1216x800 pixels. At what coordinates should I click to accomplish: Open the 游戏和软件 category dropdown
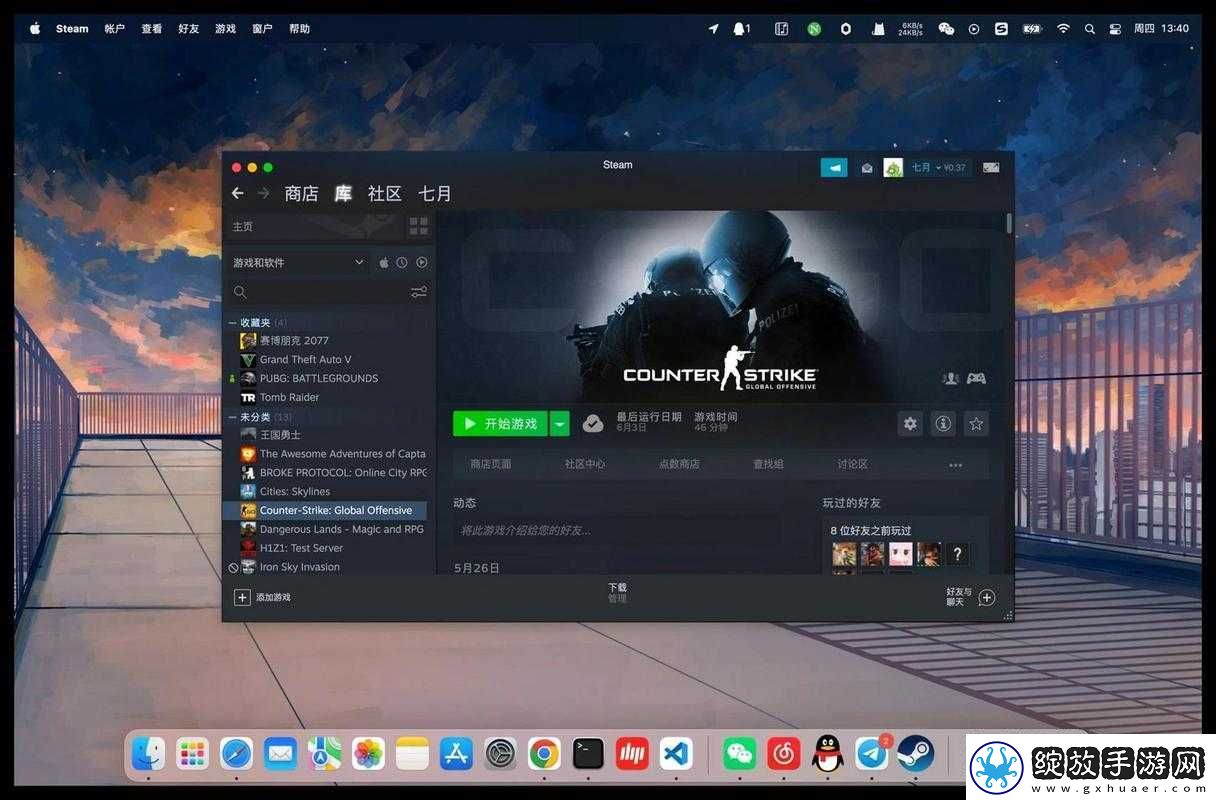[298, 262]
